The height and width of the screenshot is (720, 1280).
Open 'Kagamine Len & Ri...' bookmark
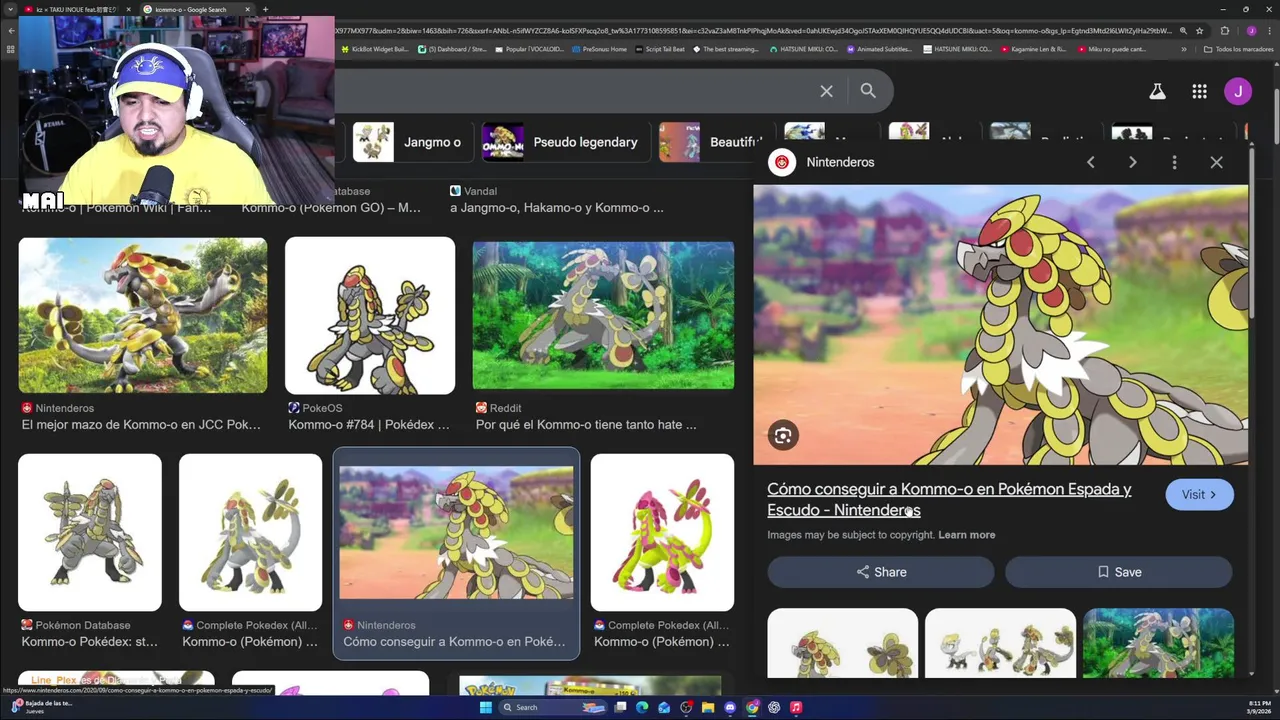(x=1034, y=49)
